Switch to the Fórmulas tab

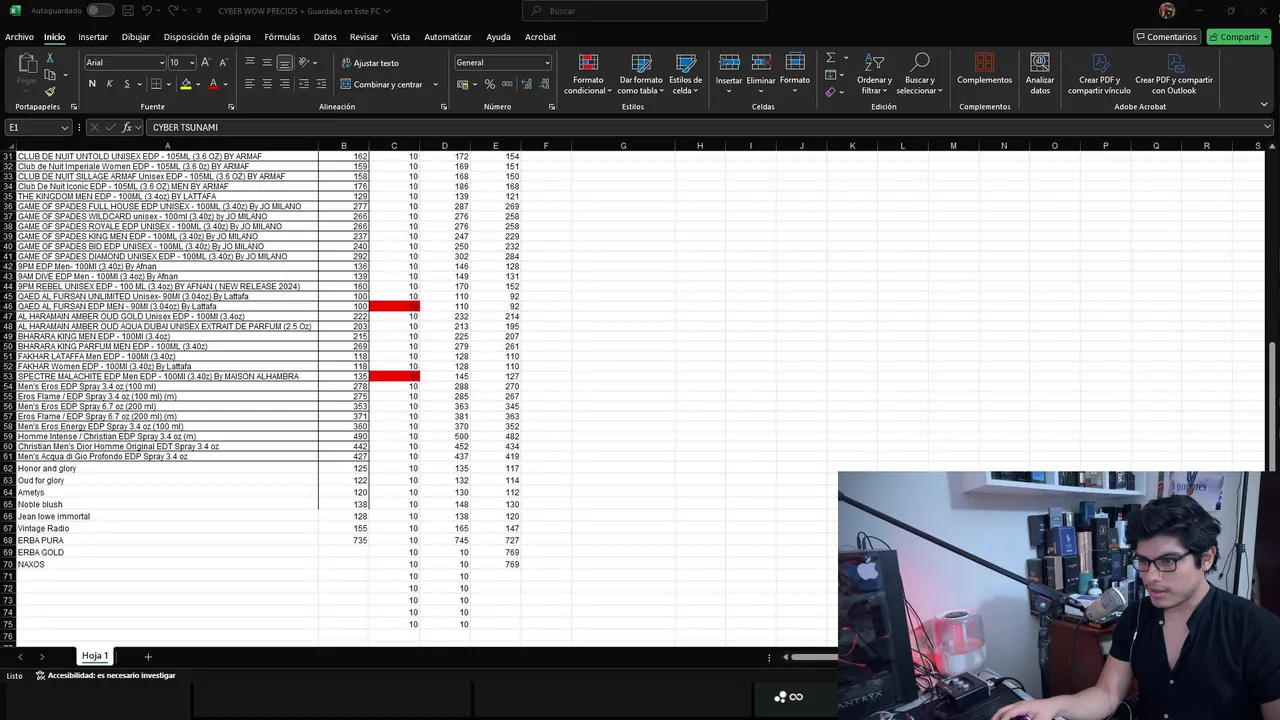pos(282,37)
